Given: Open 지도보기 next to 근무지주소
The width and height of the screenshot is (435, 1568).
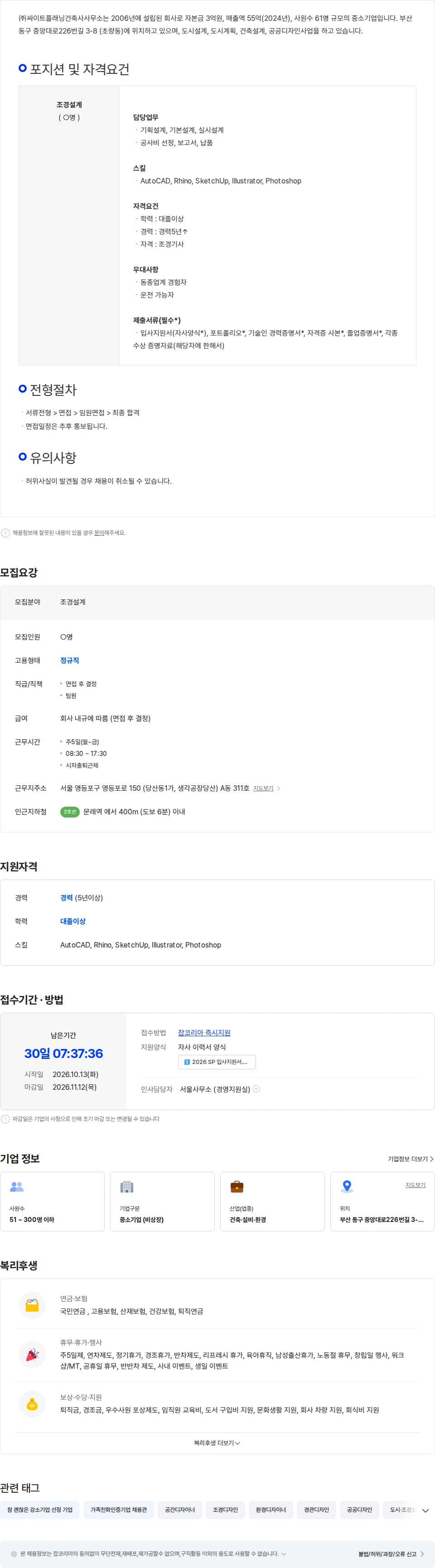Looking at the screenshot, I should (263, 788).
